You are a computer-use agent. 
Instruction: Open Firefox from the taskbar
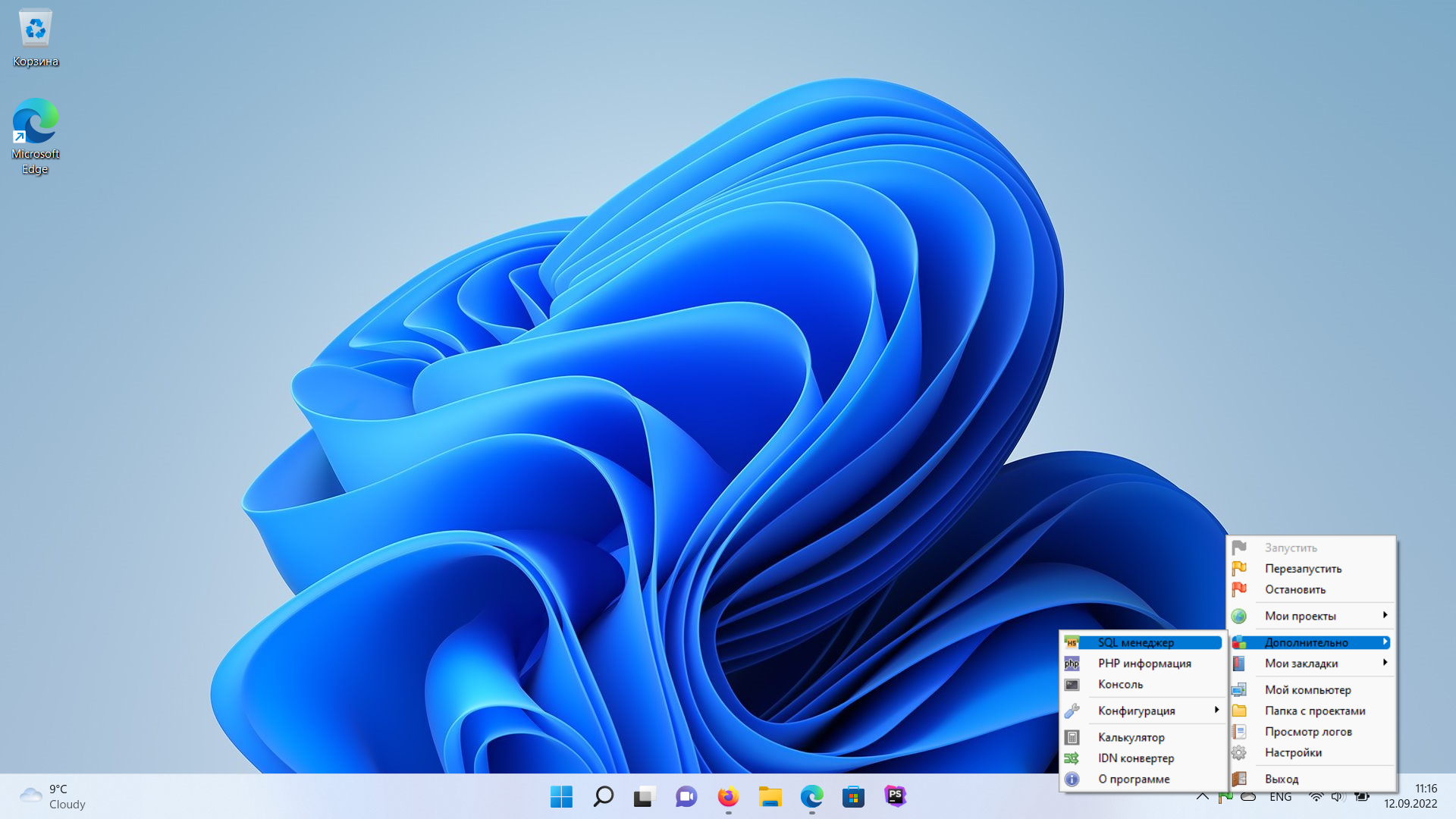click(728, 796)
